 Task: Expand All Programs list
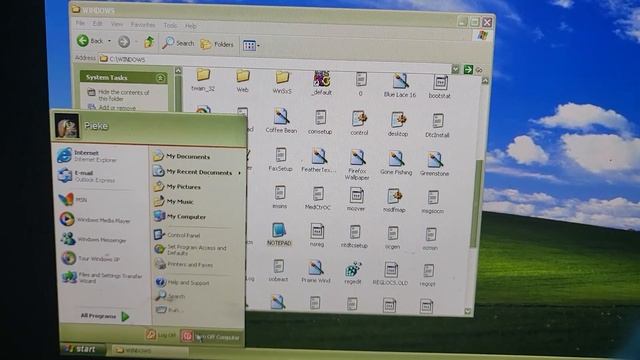(x=105, y=316)
